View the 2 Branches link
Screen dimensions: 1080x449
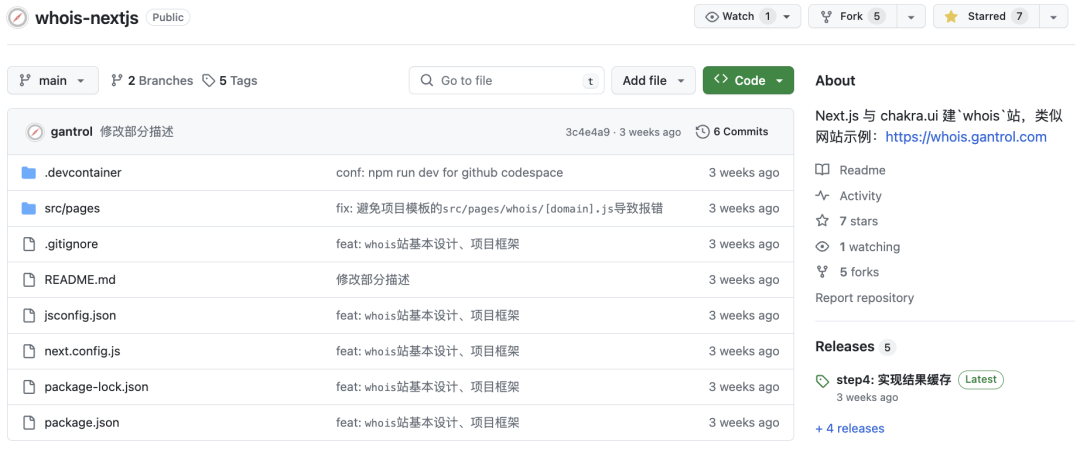pos(152,81)
